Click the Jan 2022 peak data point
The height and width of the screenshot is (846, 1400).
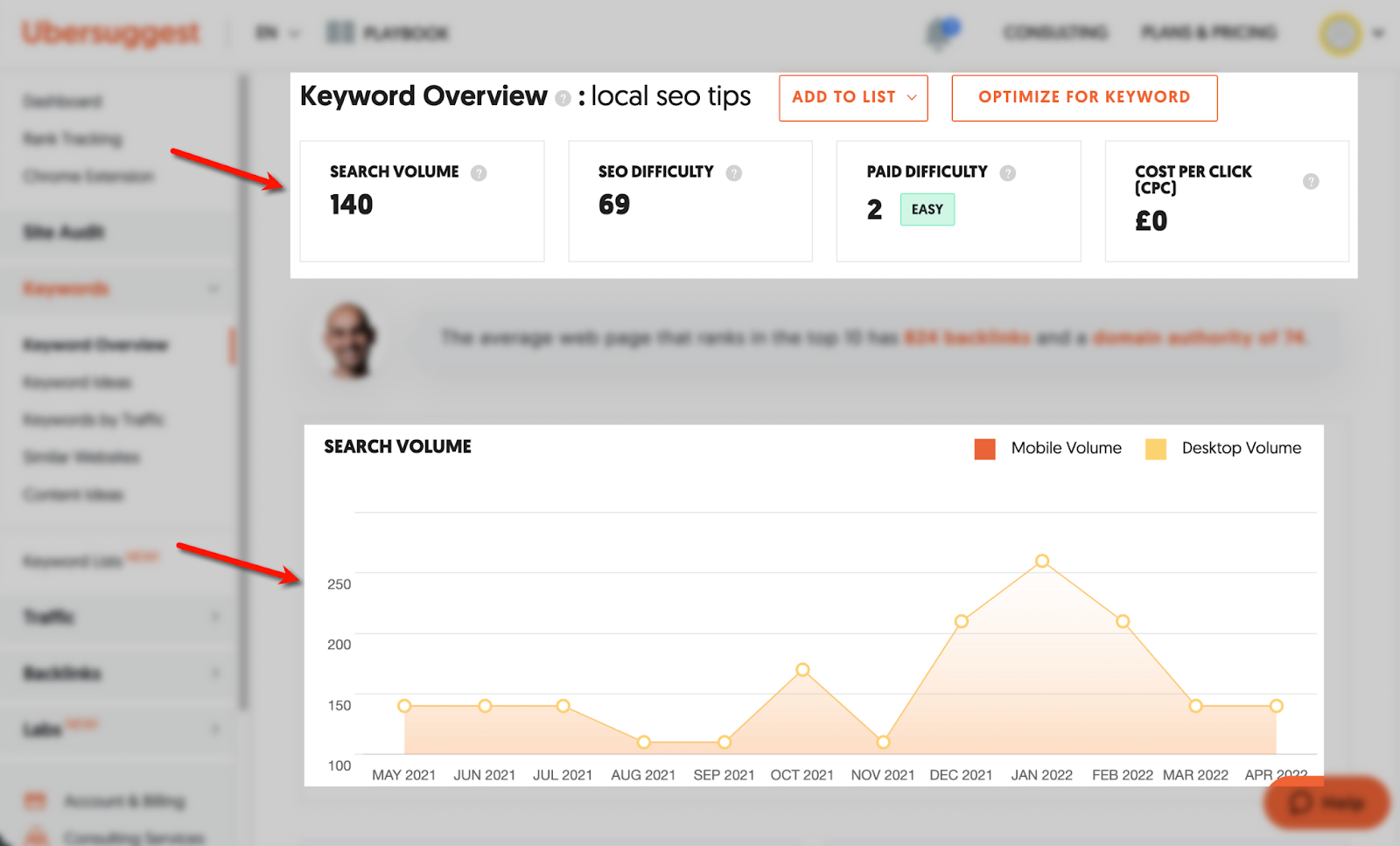(1042, 561)
